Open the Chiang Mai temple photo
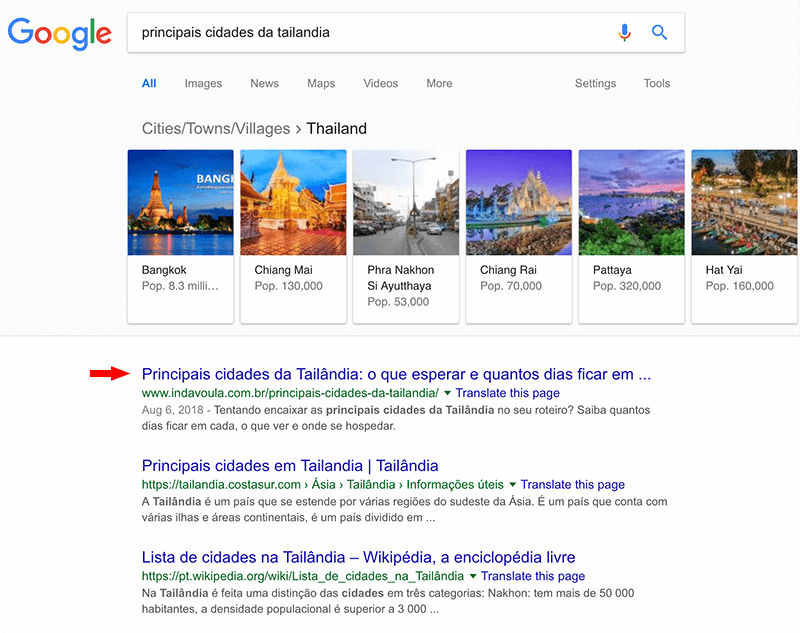 click(x=293, y=202)
